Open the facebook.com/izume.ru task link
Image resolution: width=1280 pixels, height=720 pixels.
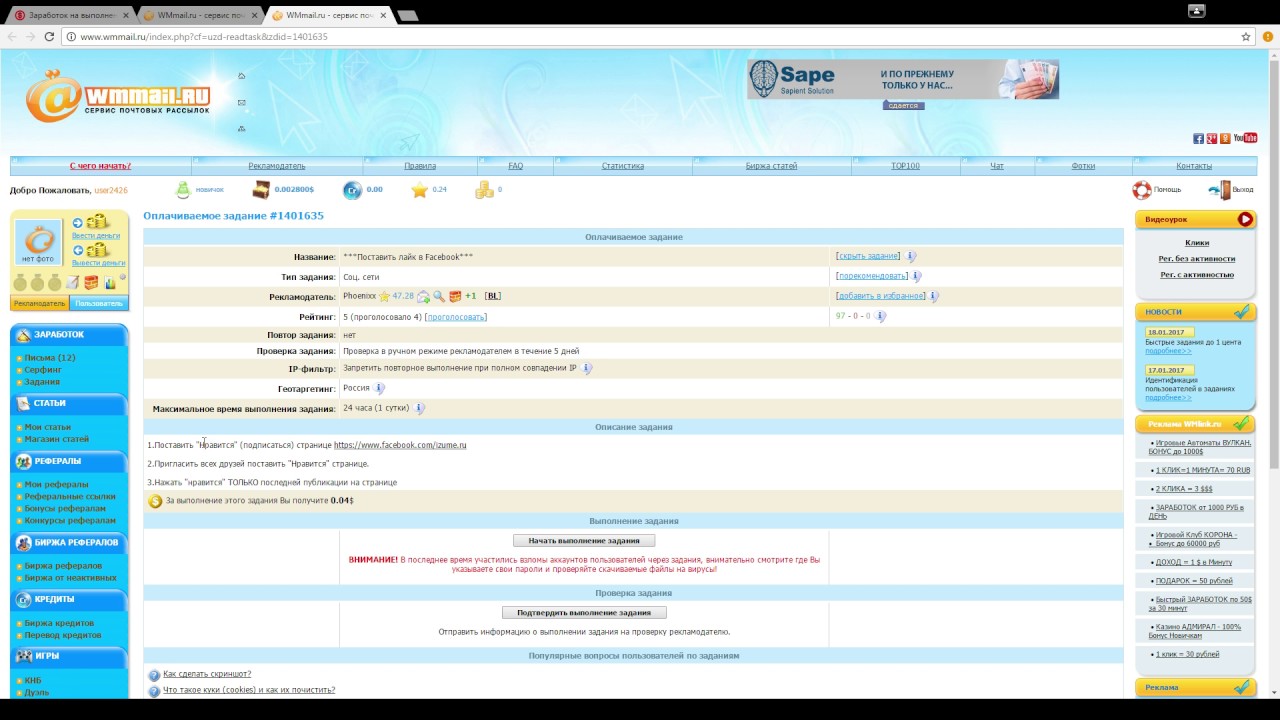(x=400, y=445)
